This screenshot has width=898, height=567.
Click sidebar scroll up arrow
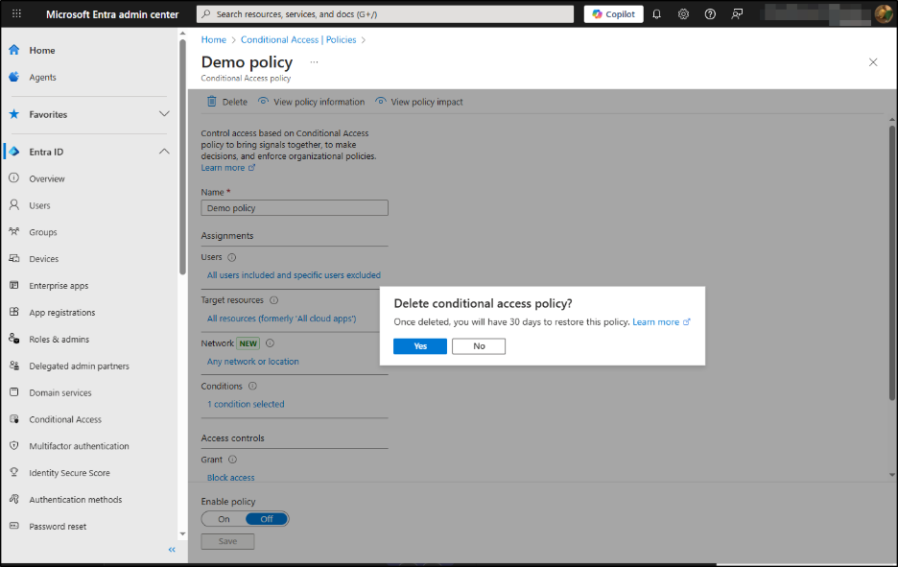[x=183, y=34]
